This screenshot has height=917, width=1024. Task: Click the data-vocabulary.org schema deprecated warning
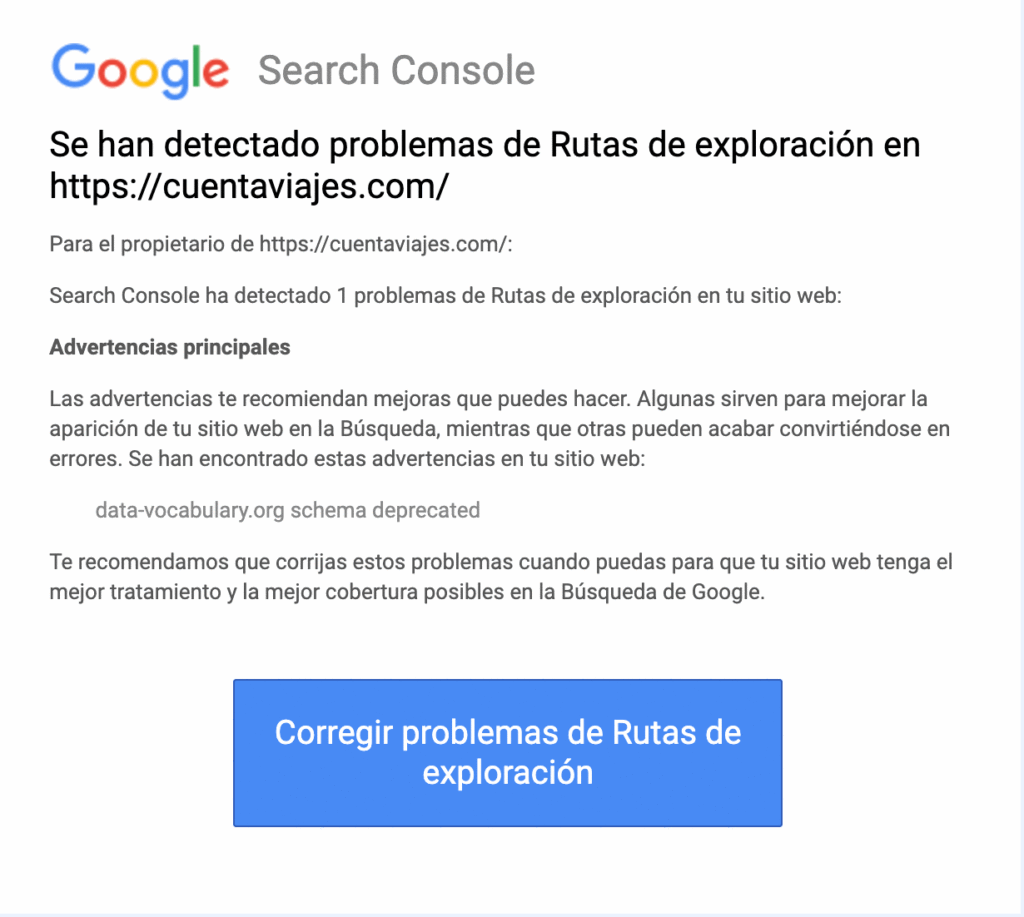(x=287, y=510)
